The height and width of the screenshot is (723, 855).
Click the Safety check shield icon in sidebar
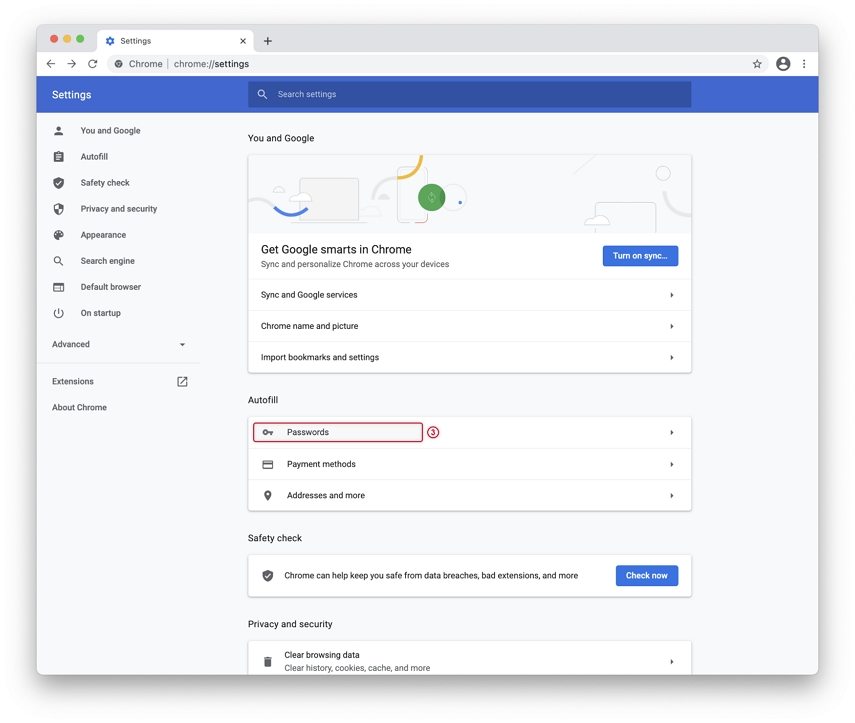(x=59, y=183)
